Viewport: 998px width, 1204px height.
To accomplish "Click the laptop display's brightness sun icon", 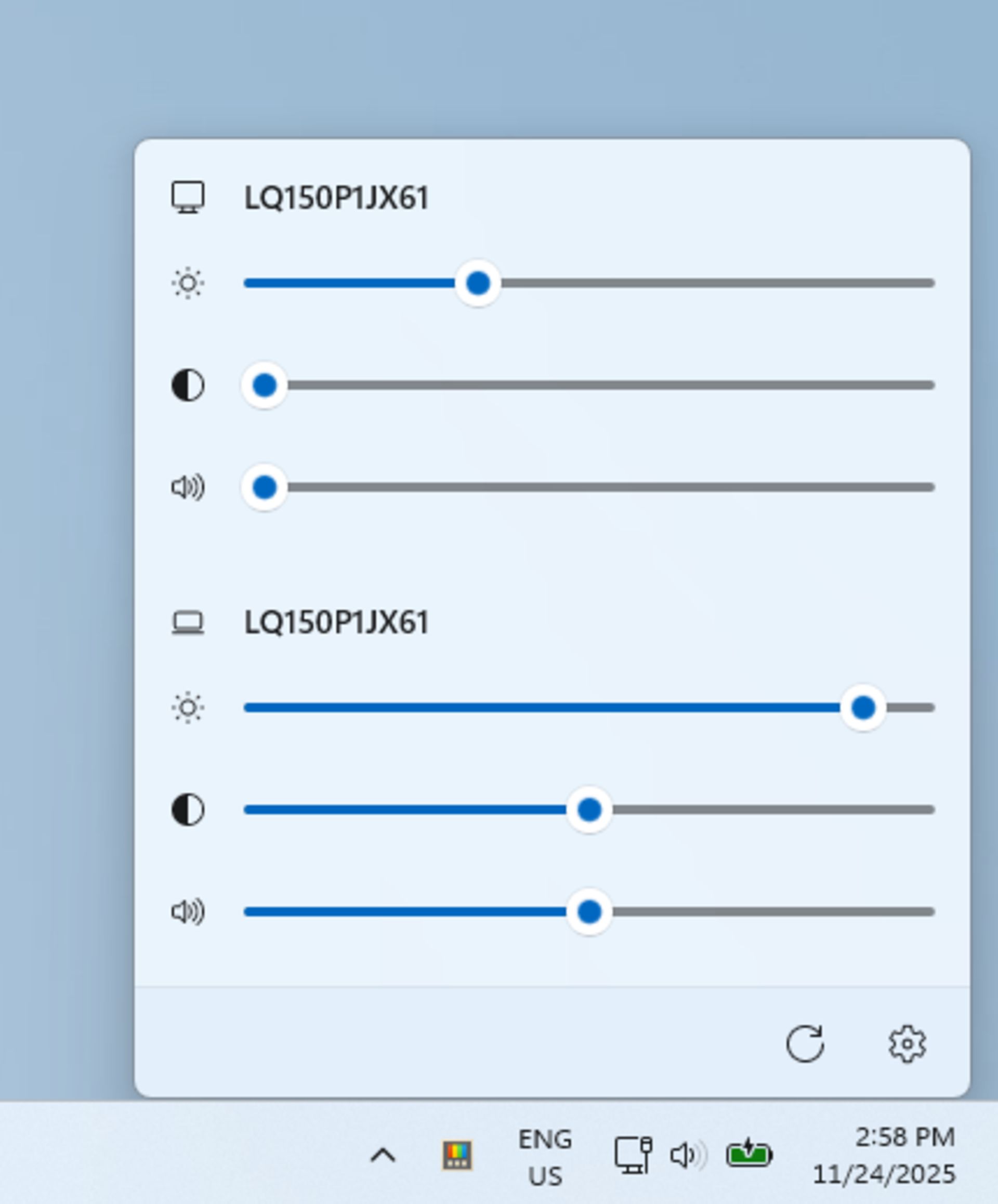I will [188, 708].
